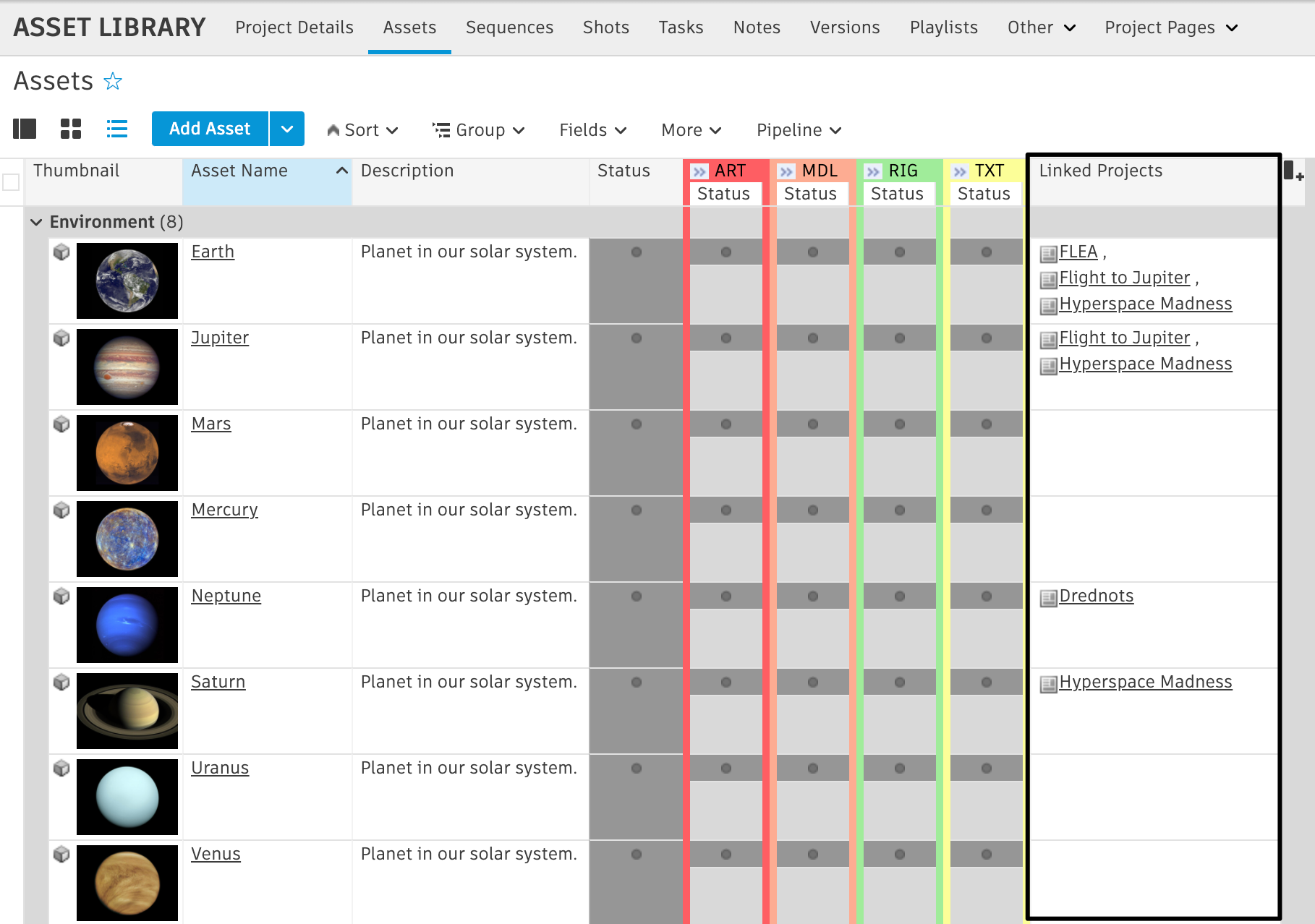Open the Project Pages dropdown
This screenshot has height=924, width=1315.
[x=1172, y=27]
